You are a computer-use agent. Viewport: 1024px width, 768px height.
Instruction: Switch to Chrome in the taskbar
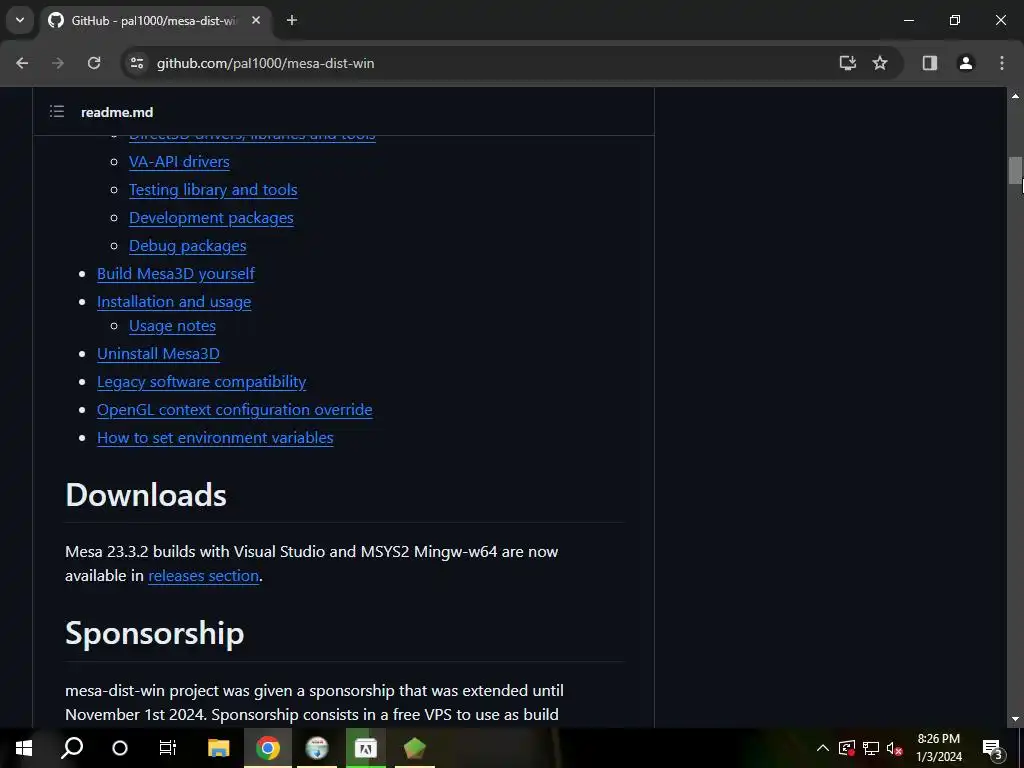tap(268, 748)
